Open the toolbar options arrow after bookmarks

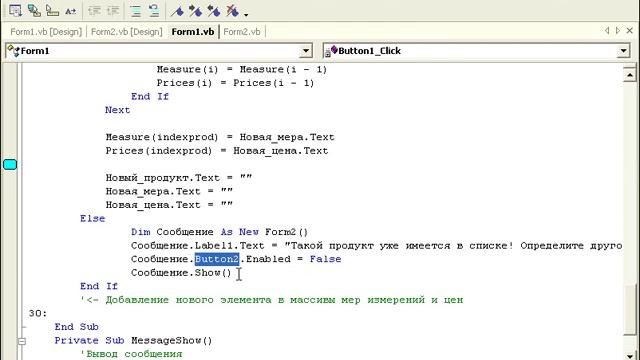pyautogui.click(x=246, y=15)
